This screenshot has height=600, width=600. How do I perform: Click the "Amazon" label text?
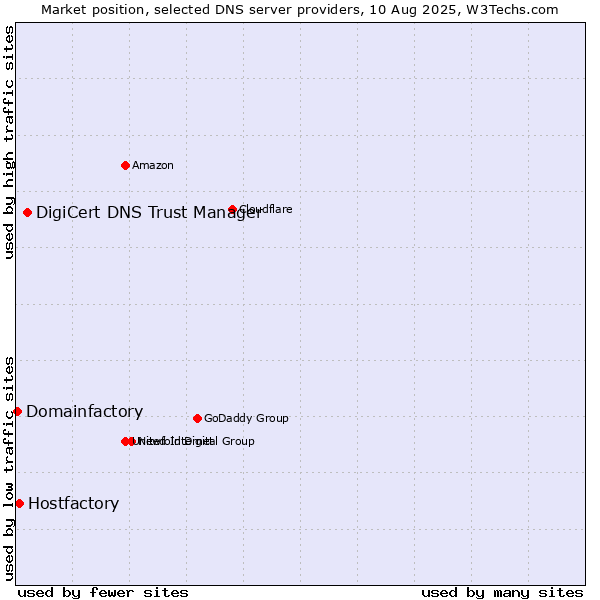click(153, 165)
